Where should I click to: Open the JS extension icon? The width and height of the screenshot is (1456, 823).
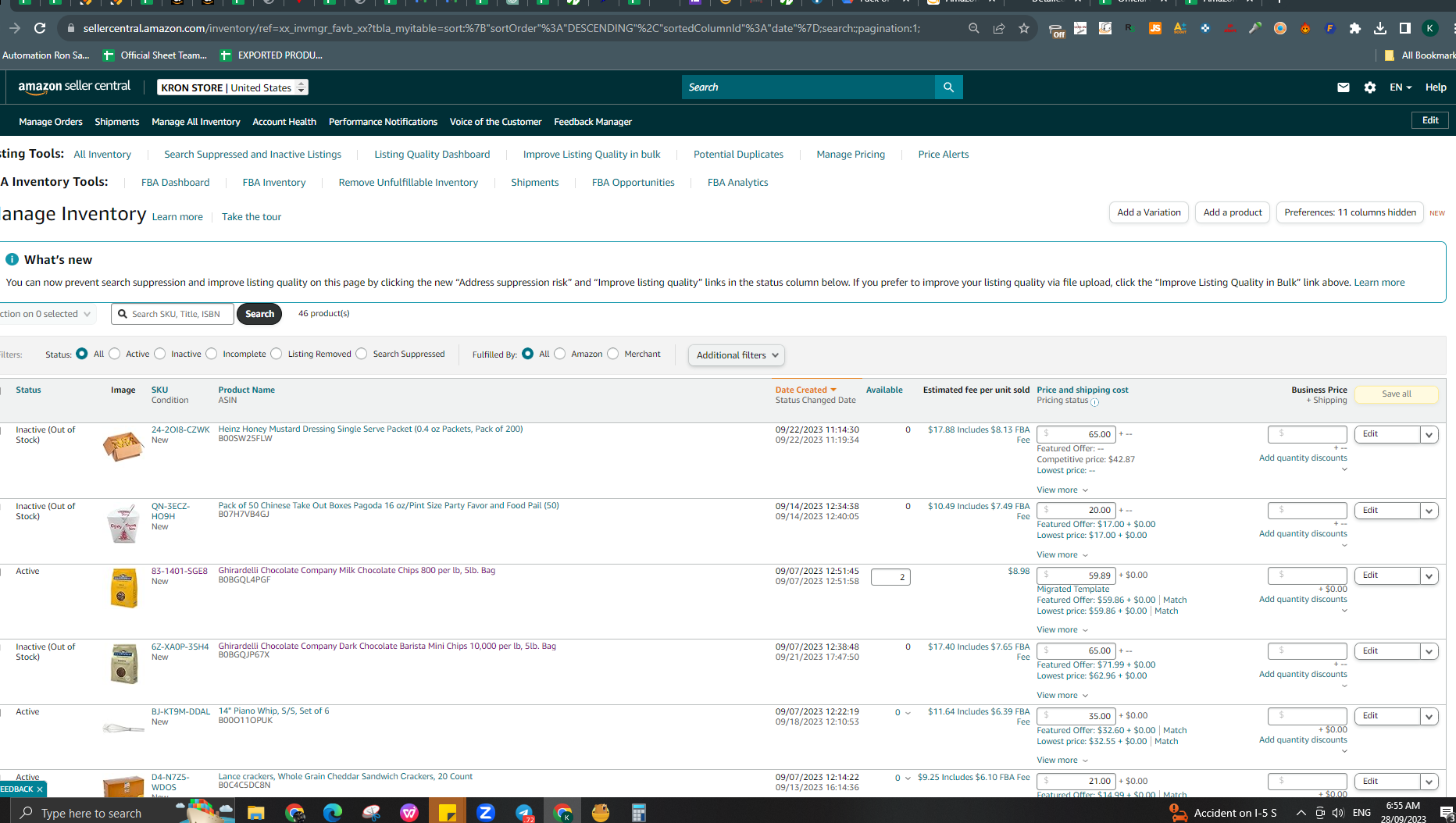(1155, 28)
